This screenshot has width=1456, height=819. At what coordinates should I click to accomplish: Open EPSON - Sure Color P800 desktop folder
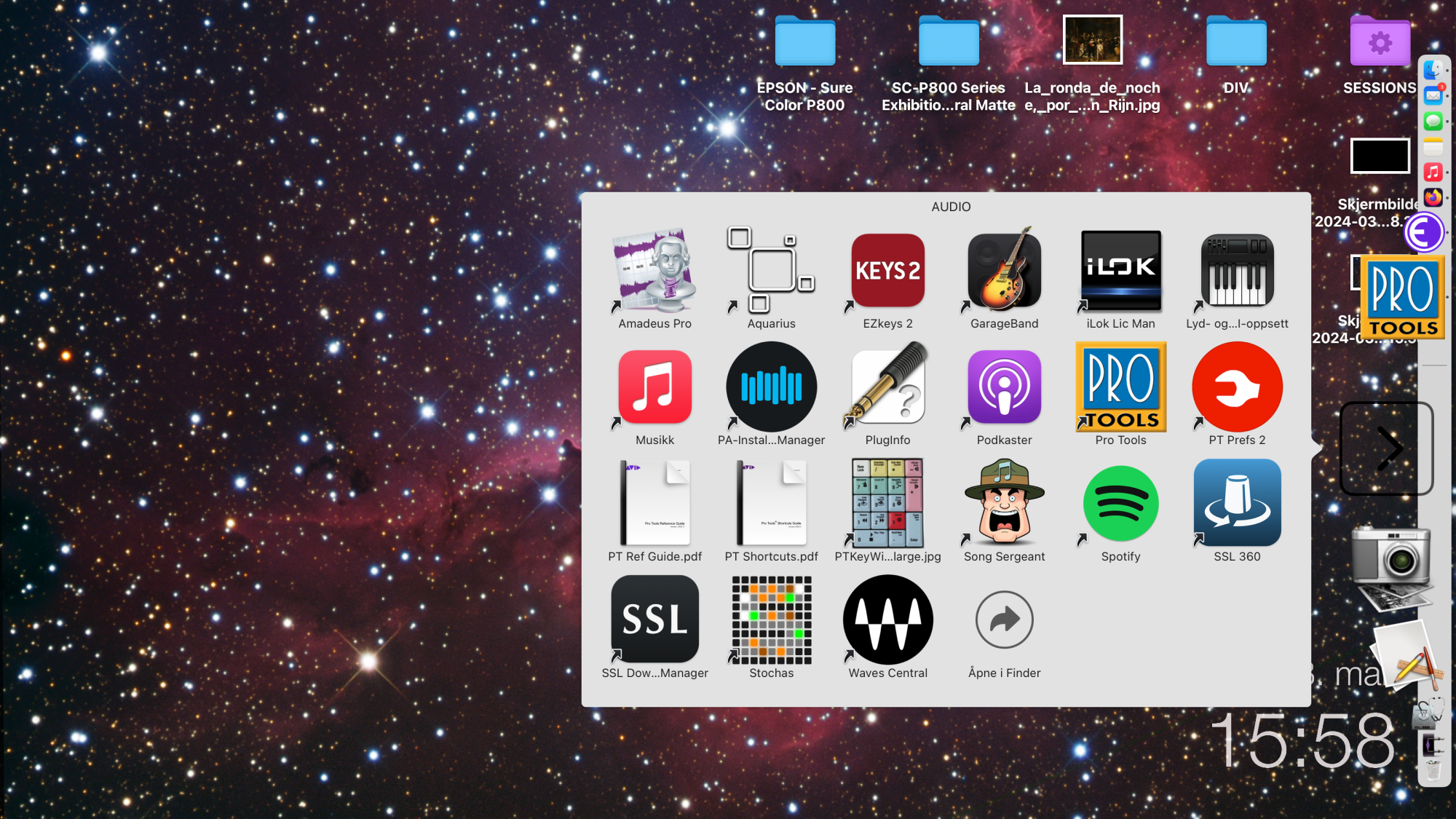coord(804,41)
